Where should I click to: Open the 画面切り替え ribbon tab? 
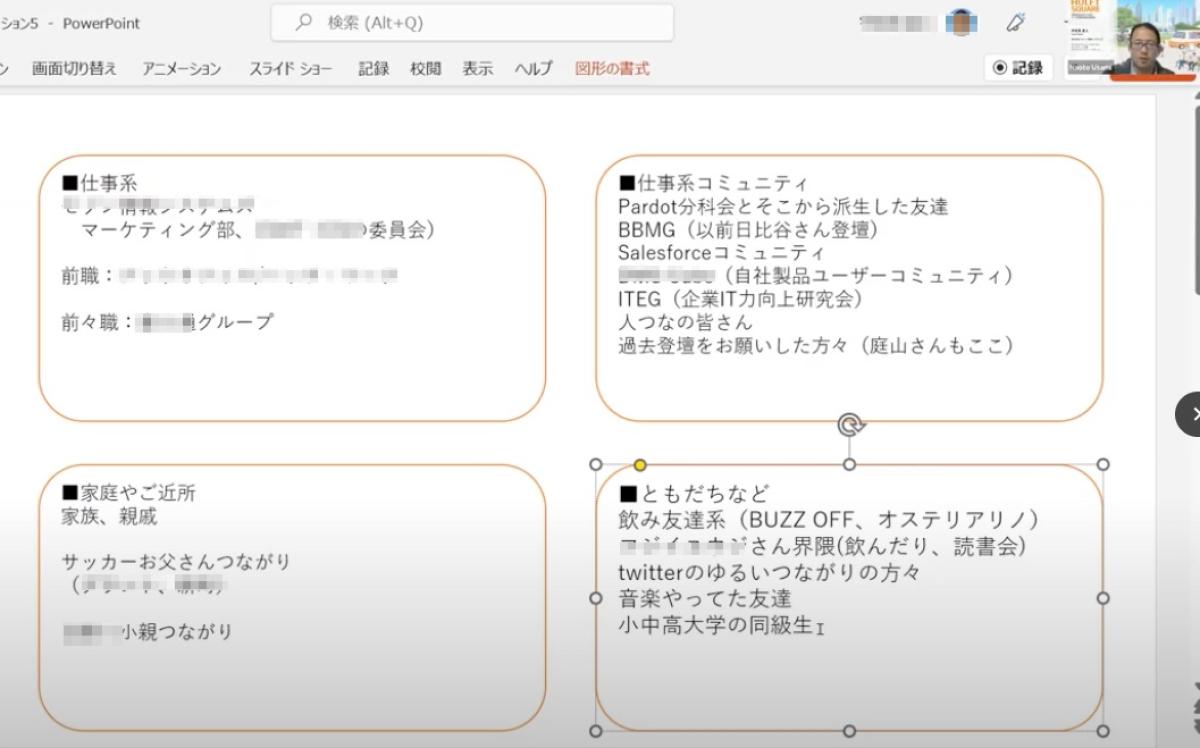point(74,68)
